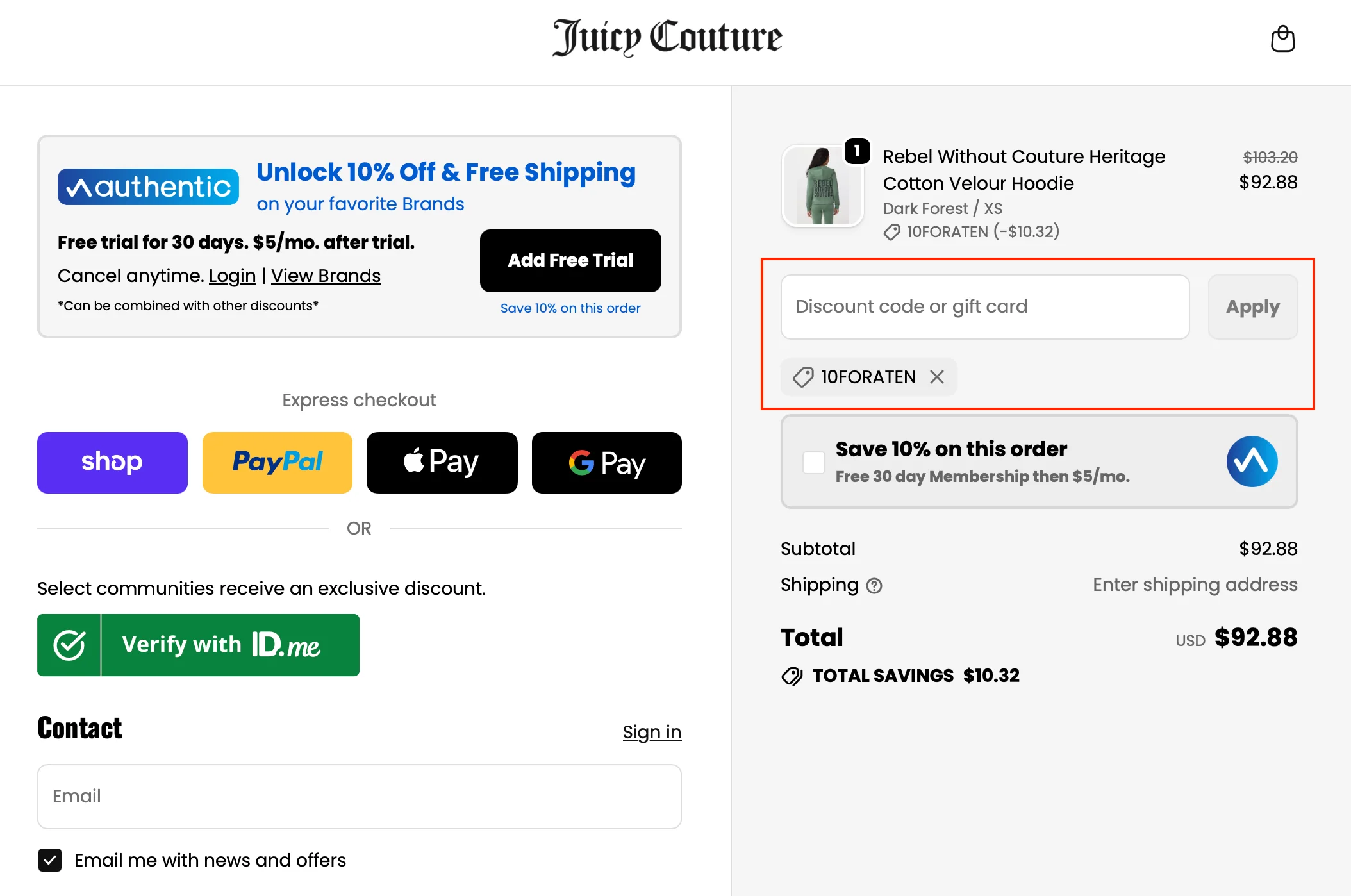Check out with Google Pay
Image resolution: width=1351 pixels, height=896 pixels.
[606, 463]
